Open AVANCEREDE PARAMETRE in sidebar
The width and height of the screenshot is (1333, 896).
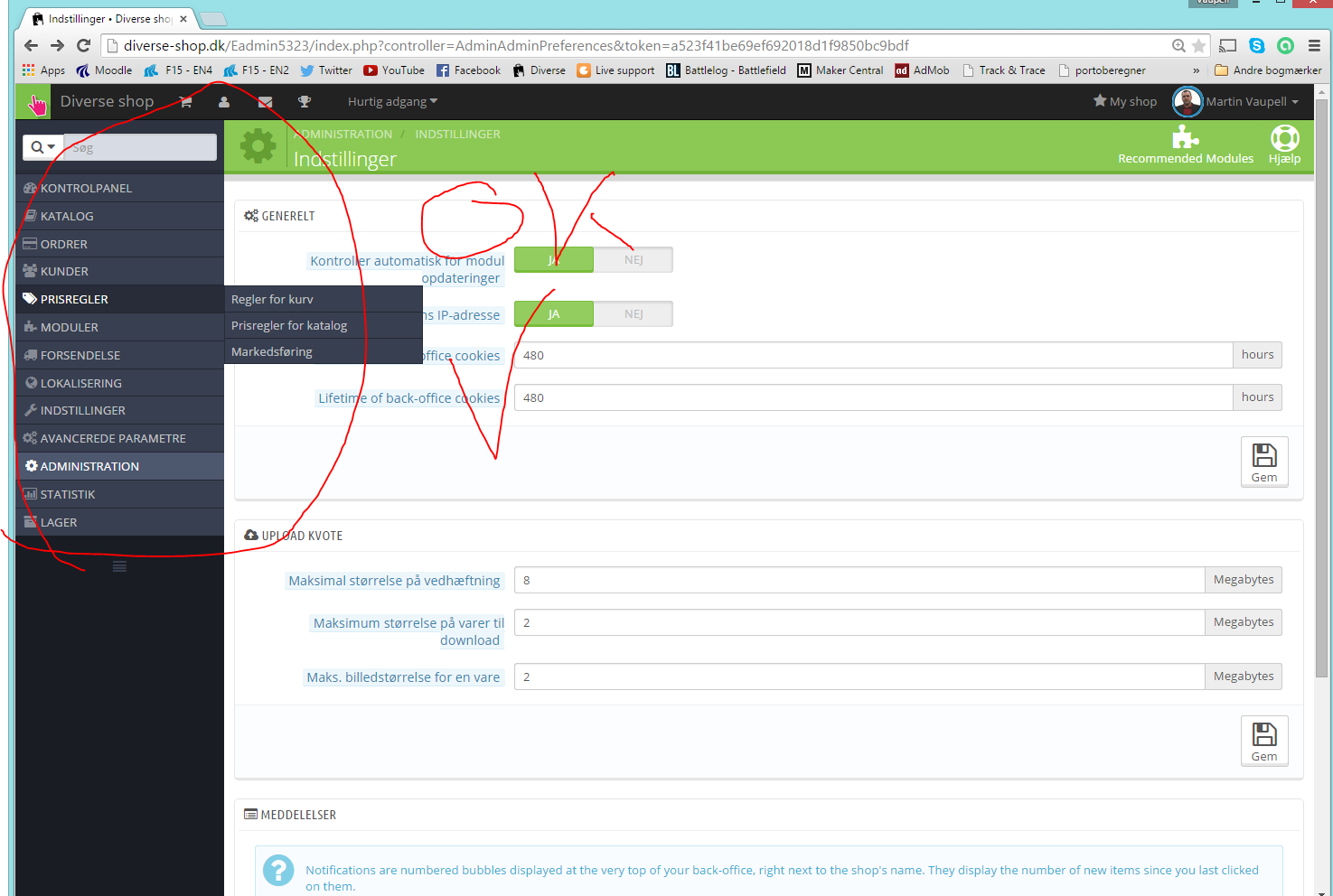click(x=119, y=438)
